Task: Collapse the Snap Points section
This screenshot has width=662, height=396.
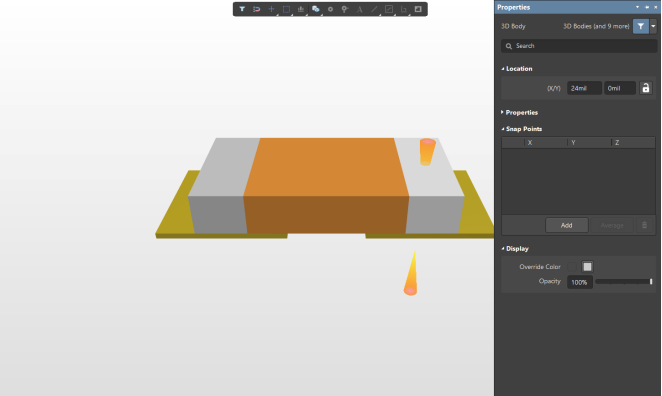Action: tap(522, 129)
